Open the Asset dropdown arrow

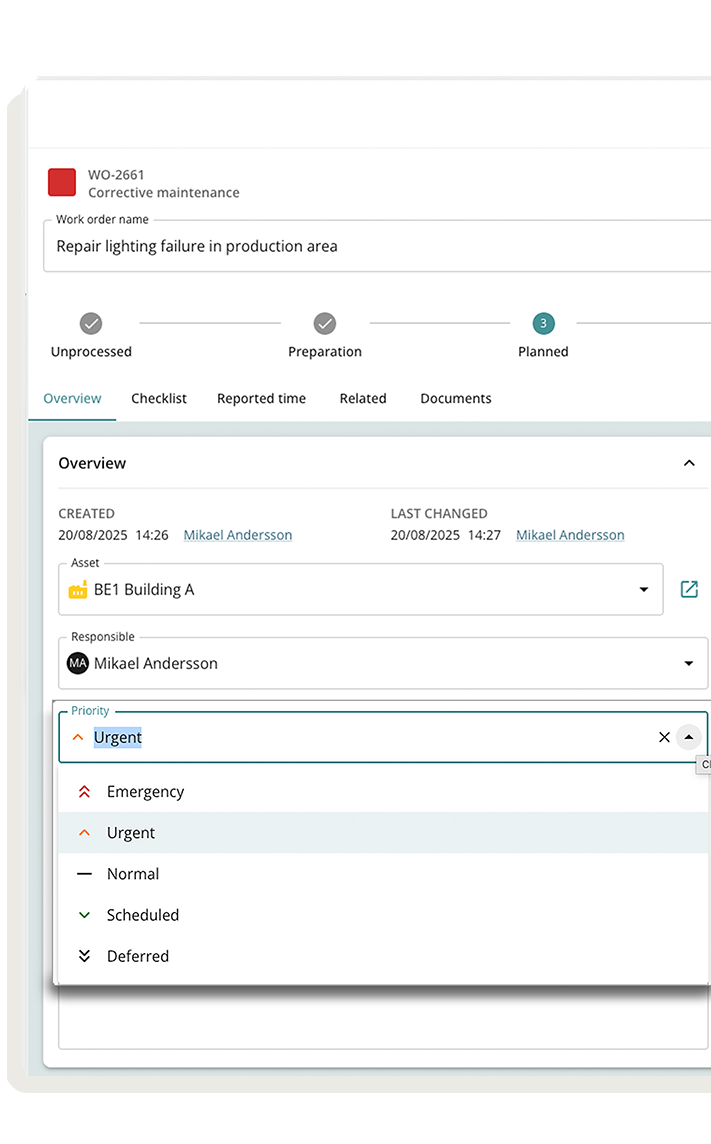pos(644,590)
